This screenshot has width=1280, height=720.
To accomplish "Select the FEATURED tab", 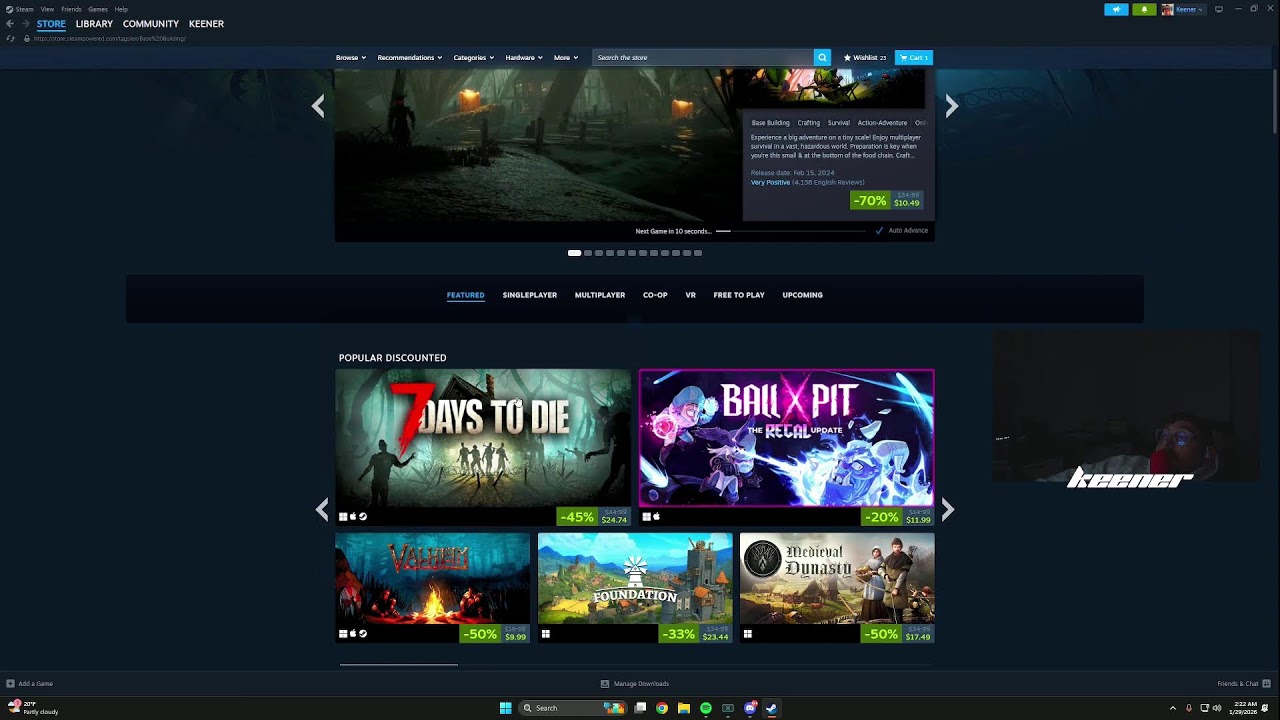I will [466, 295].
